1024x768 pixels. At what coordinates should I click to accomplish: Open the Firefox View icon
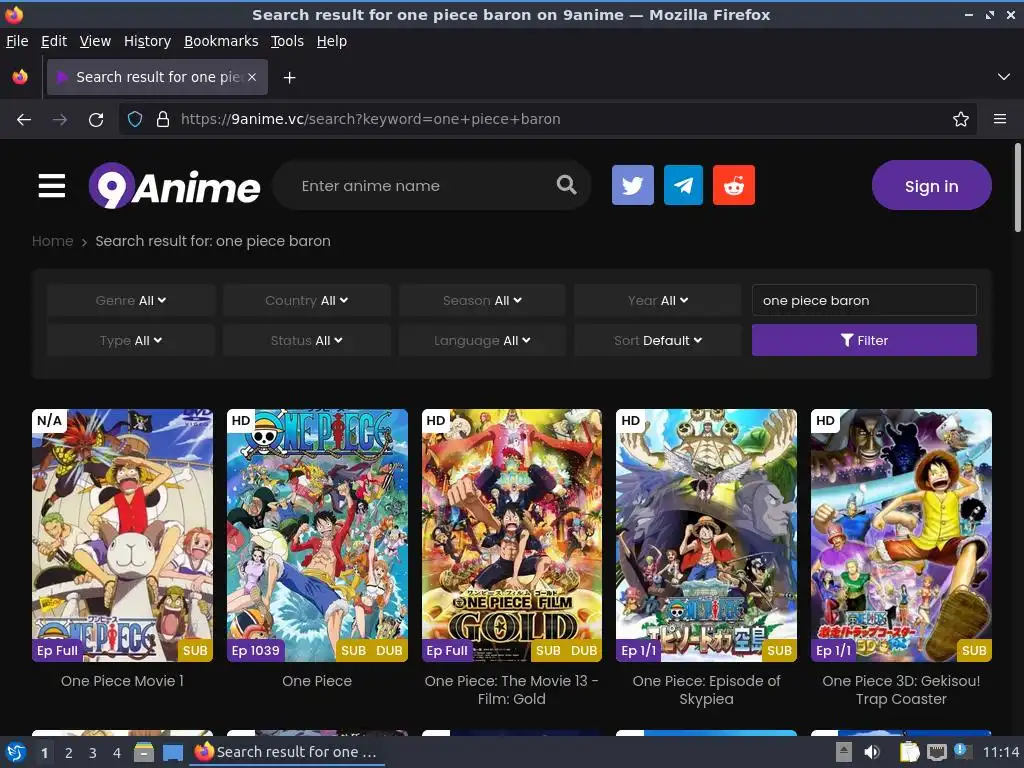(20, 77)
